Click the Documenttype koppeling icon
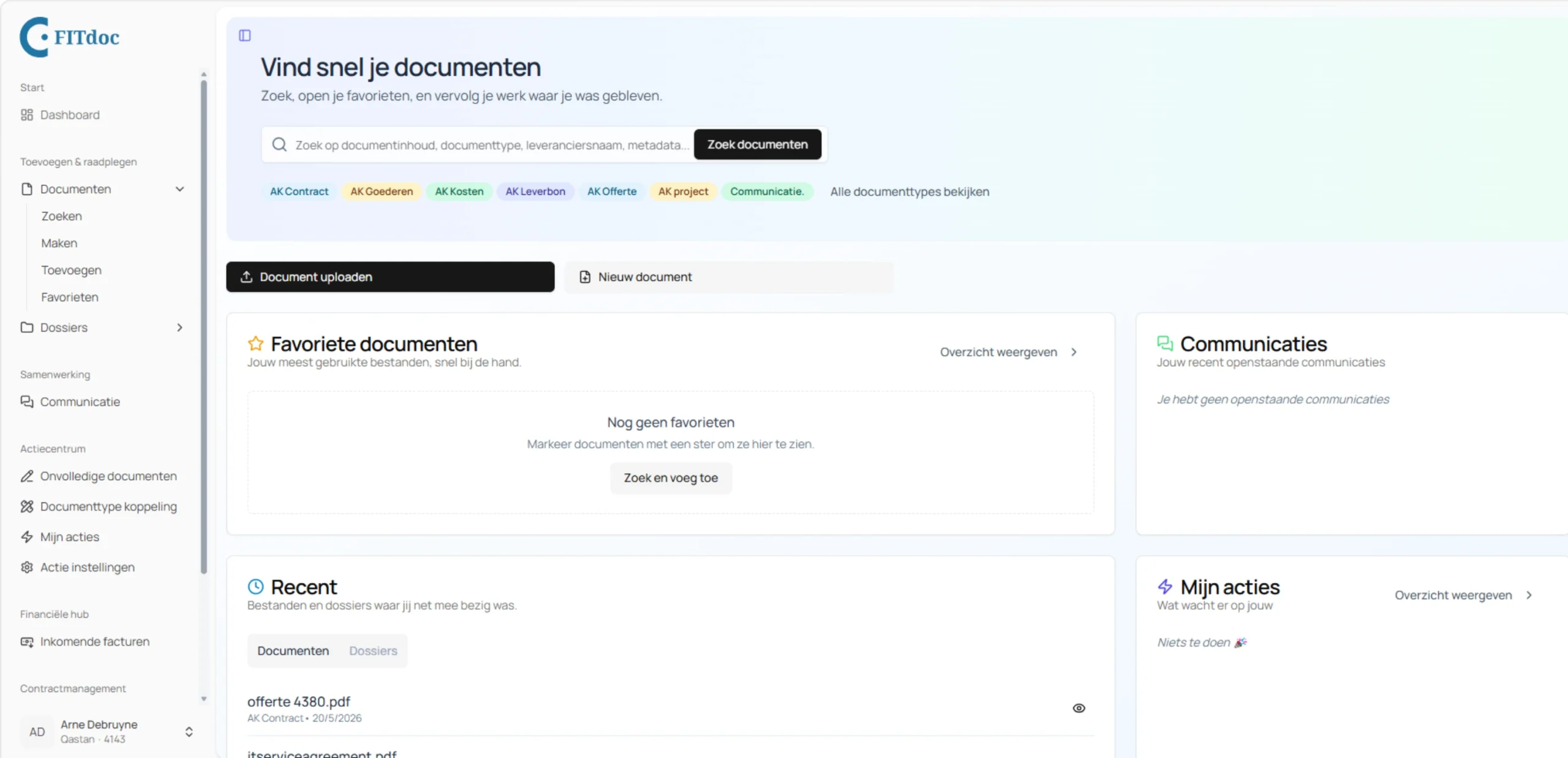 26,506
